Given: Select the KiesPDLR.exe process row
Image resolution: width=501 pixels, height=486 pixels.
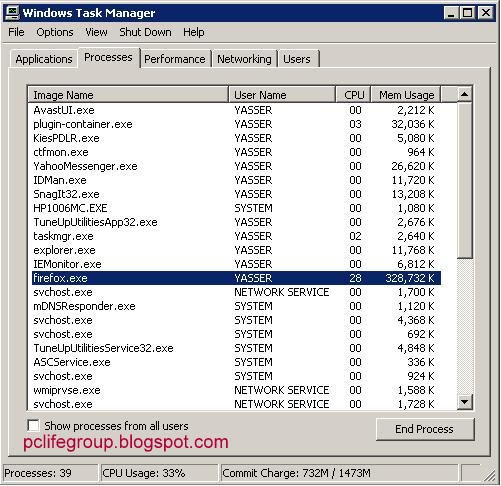Looking at the screenshot, I should click(236, 138).
